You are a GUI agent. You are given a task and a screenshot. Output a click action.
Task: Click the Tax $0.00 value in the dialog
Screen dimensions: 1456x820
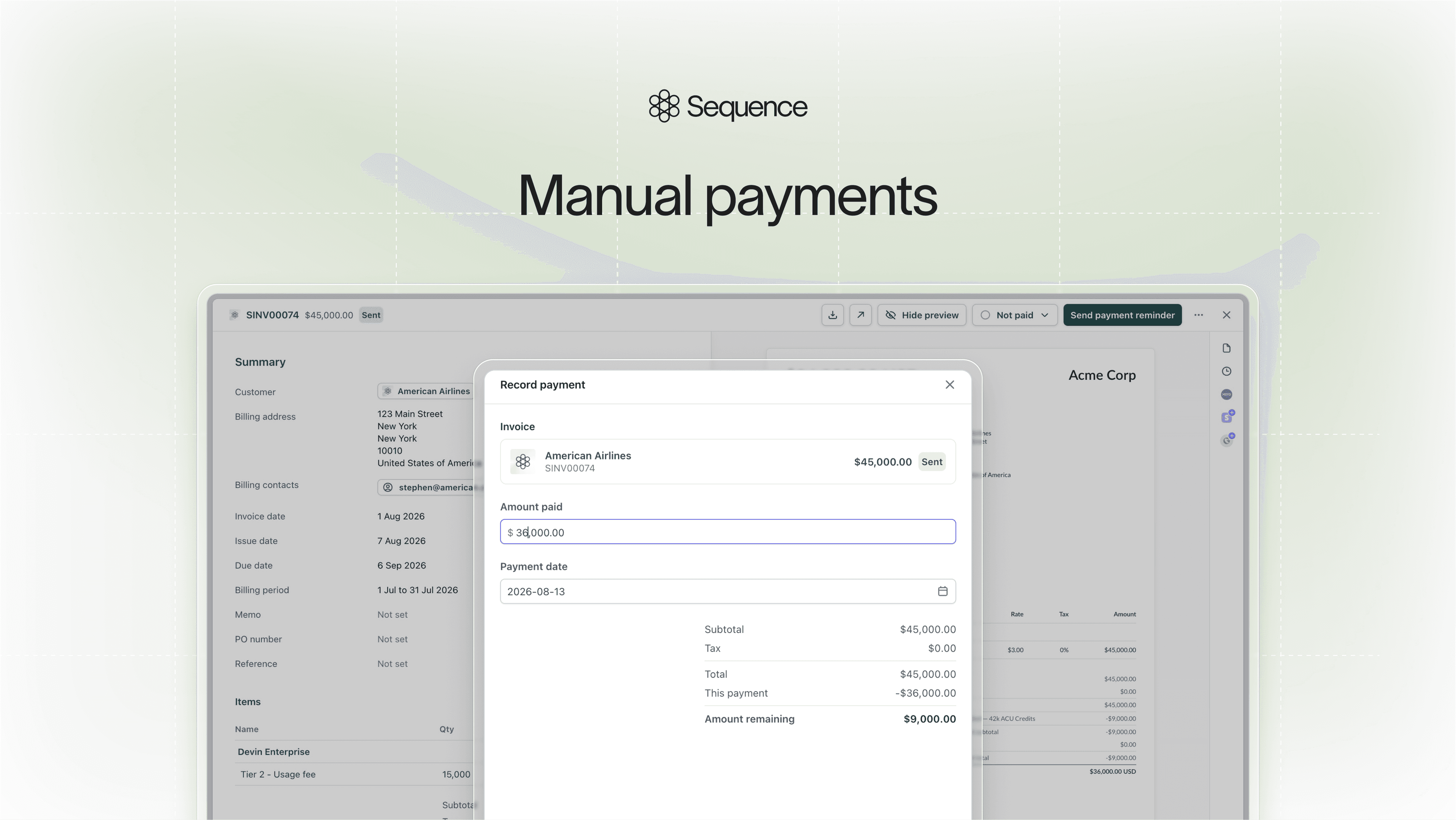941,648
